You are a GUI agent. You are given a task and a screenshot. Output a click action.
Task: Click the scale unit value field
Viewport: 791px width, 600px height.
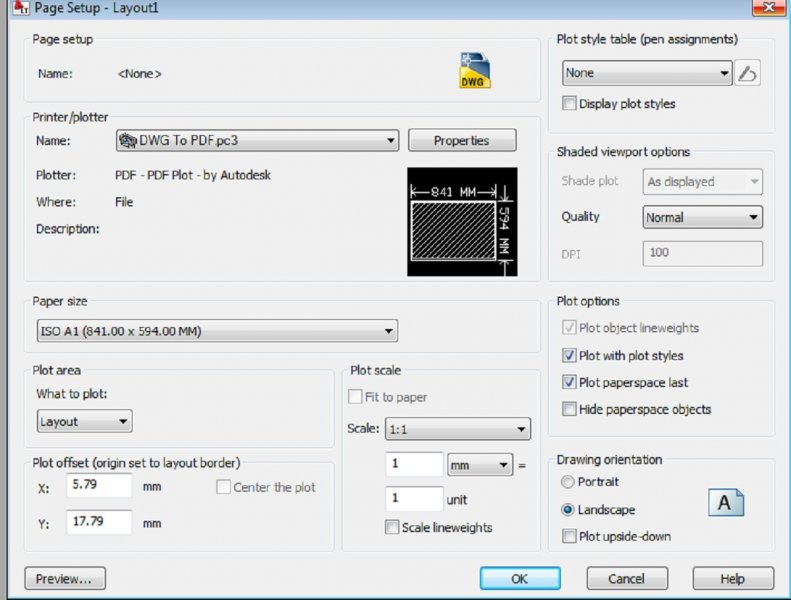click(x=414, y=499)
